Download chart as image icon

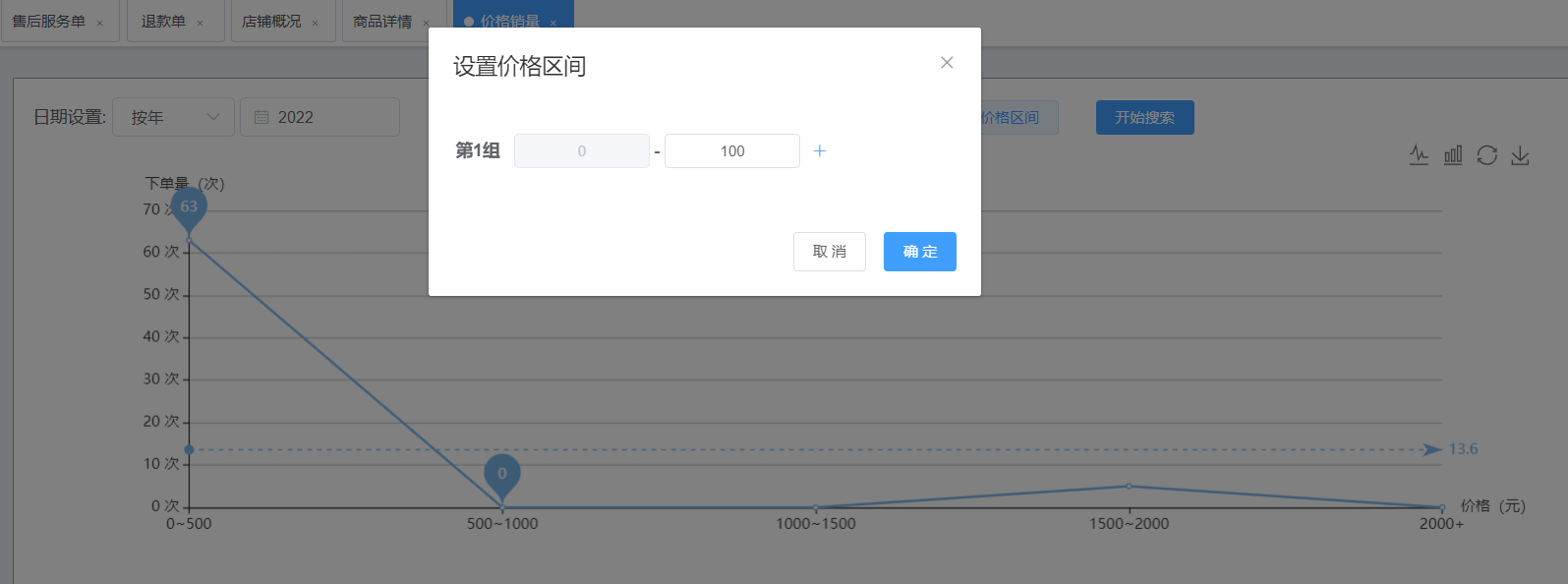click(x=1520, y=155)
